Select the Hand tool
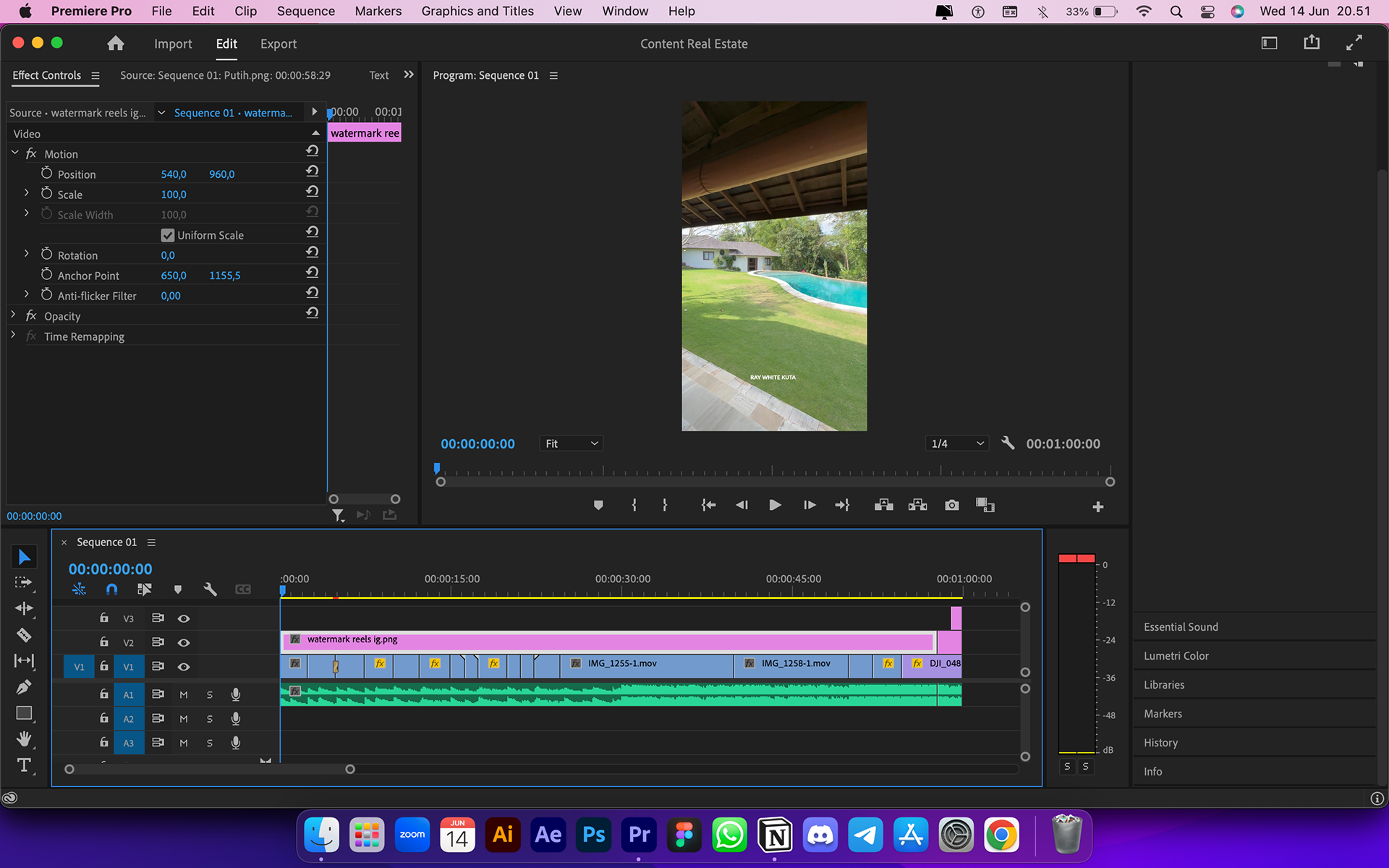The height and width of the screenshot is (868, 1389). [24, 739]
